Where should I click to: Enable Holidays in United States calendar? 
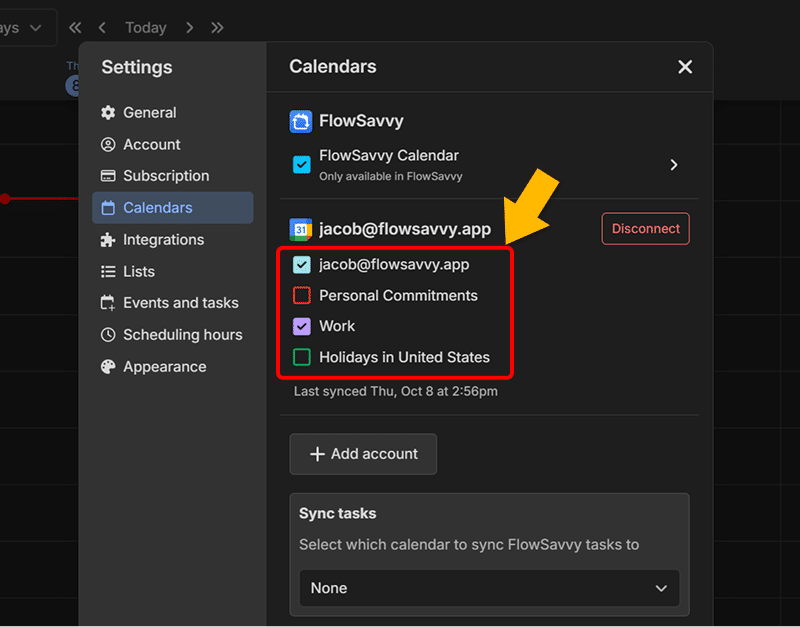[x=302, y=358]
